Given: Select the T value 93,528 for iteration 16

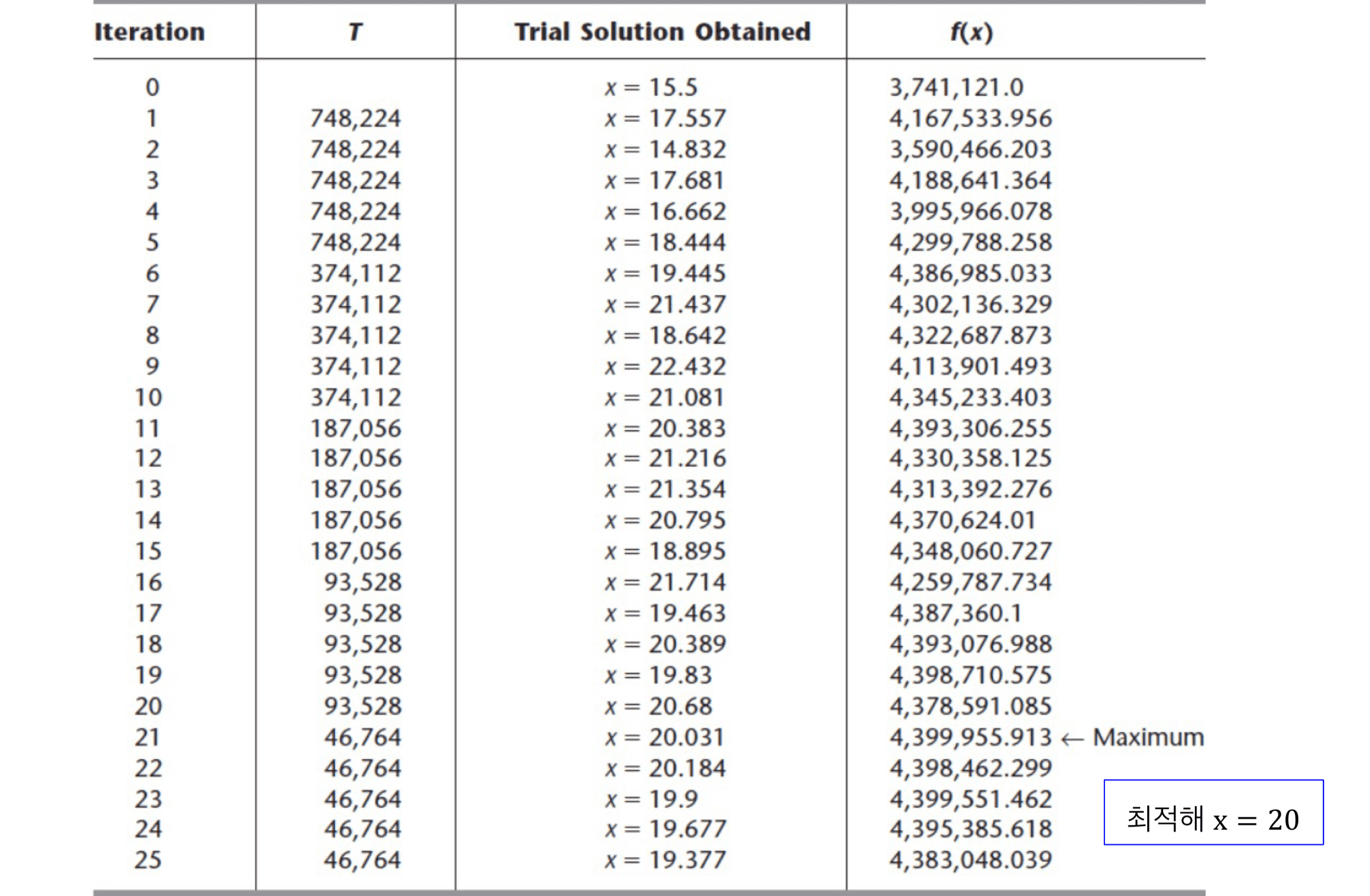Looking at the screenshot, I should point(363,582).
